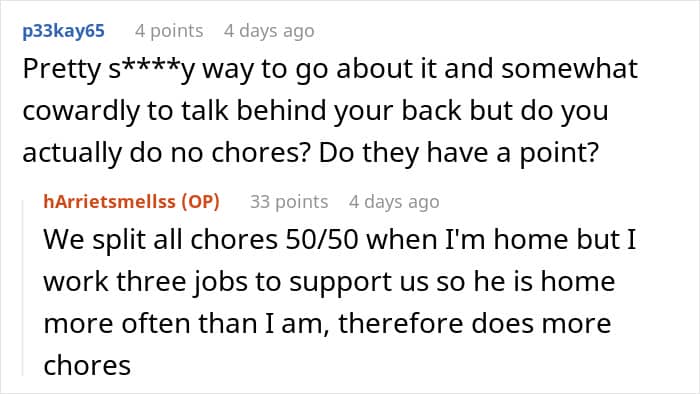Screen dimensions: 700x394
Task: Click the last word 'chores' of reply
Action: tap(87, 365)
